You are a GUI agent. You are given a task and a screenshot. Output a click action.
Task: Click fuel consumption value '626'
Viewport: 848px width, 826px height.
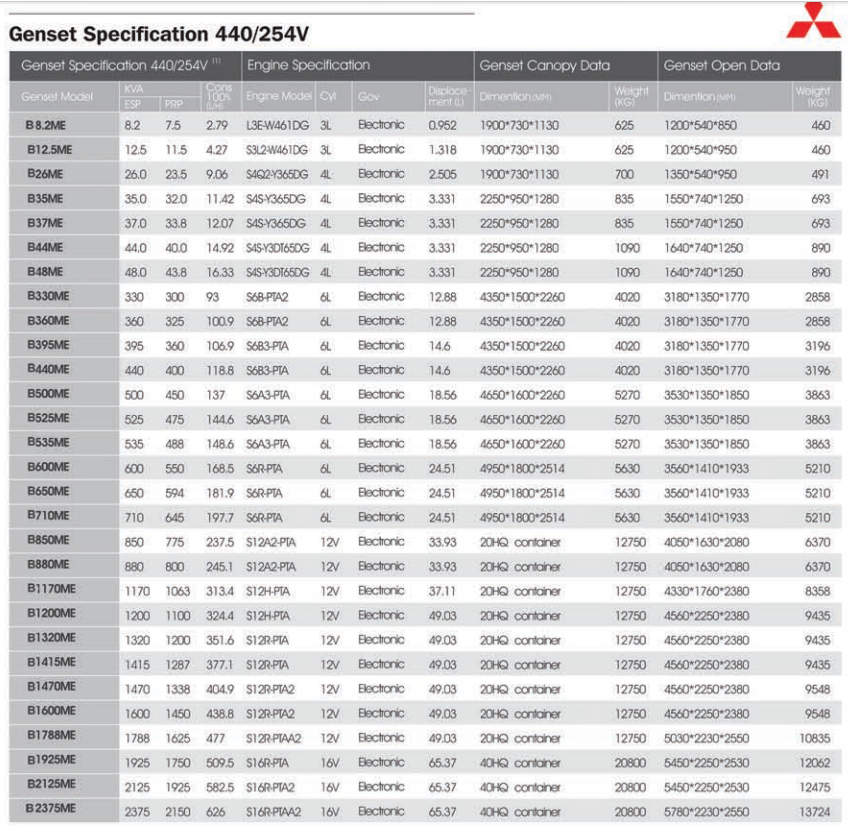215,812
